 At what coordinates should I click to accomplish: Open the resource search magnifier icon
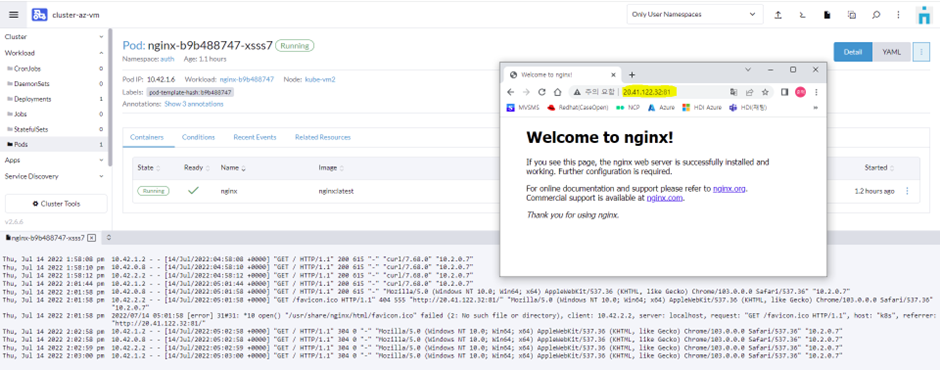pyautogui.click(x=876, y=15)
